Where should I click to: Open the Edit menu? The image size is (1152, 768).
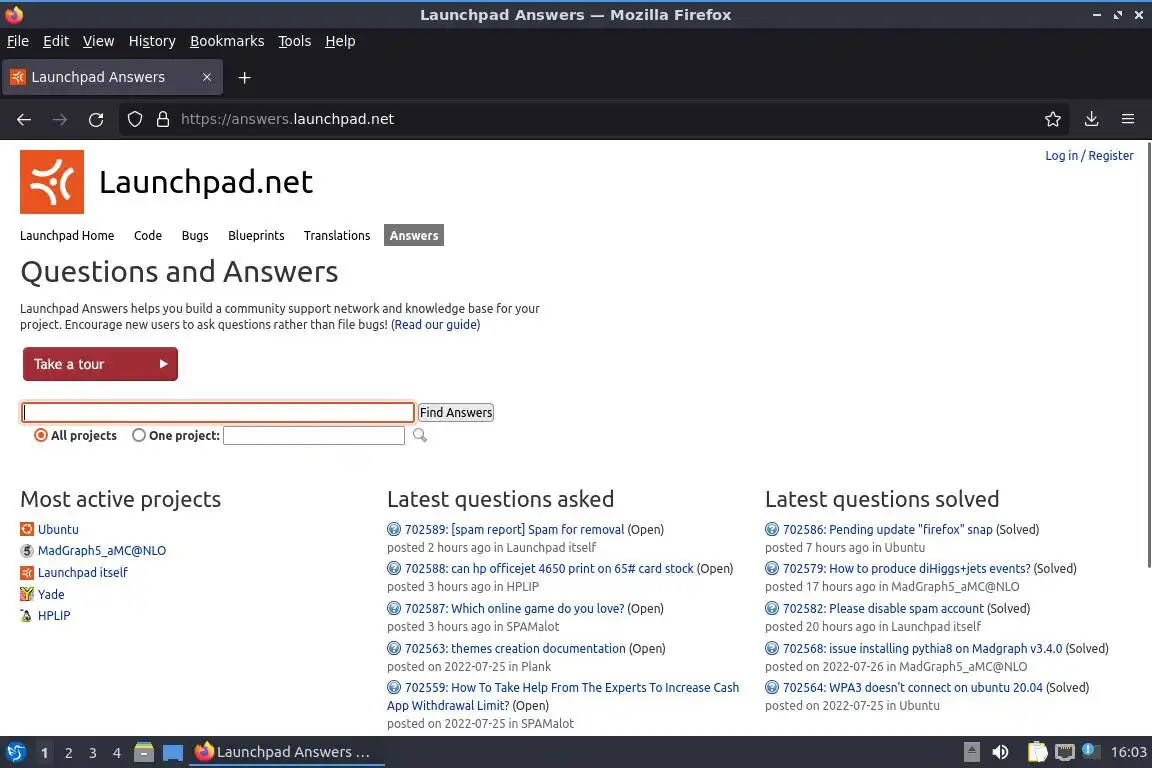[x=56, y=41]
